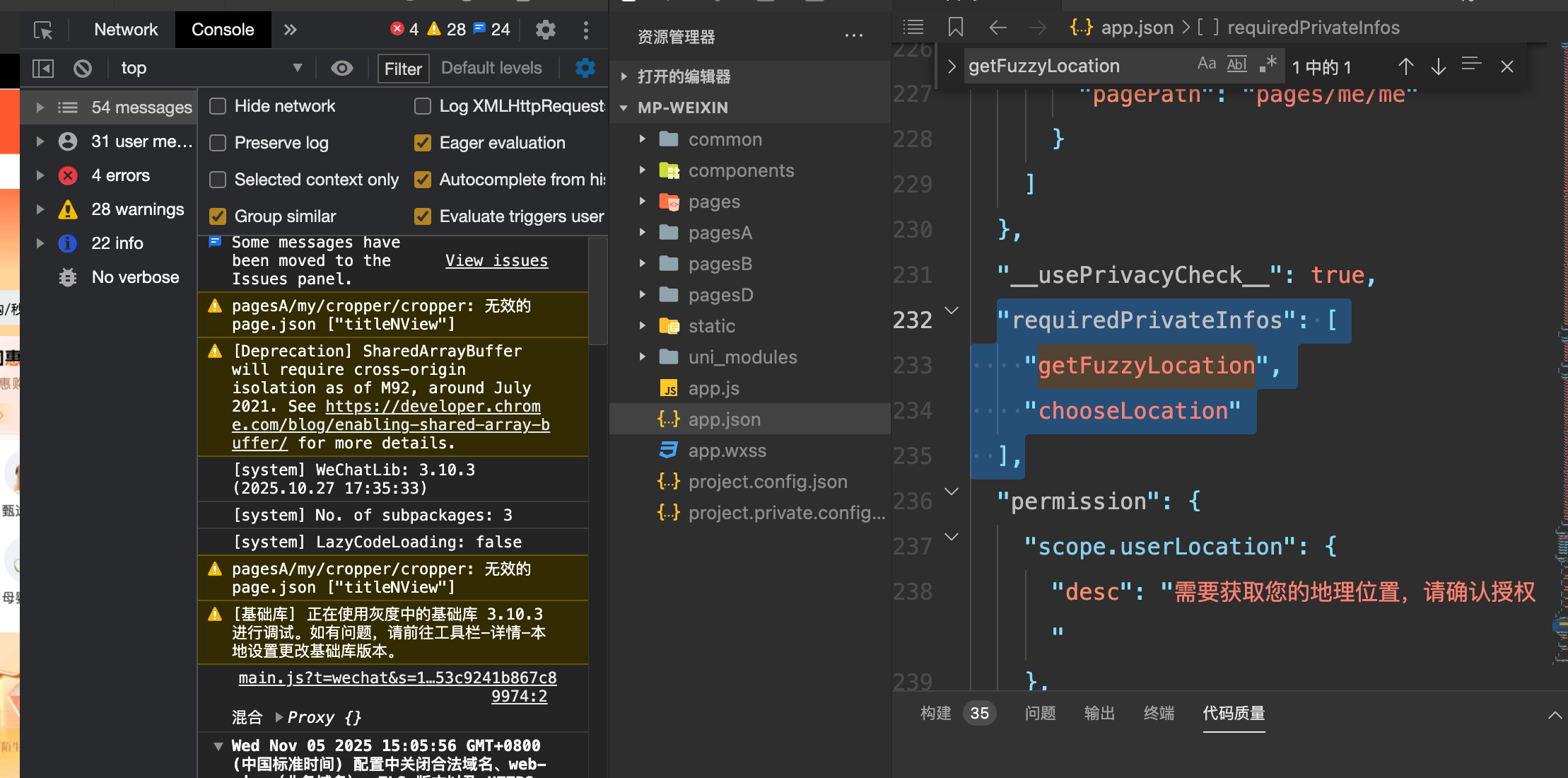Screen dimensions: 1568x778
Task: Open the Default levels selector
Action: pos(491,69)
